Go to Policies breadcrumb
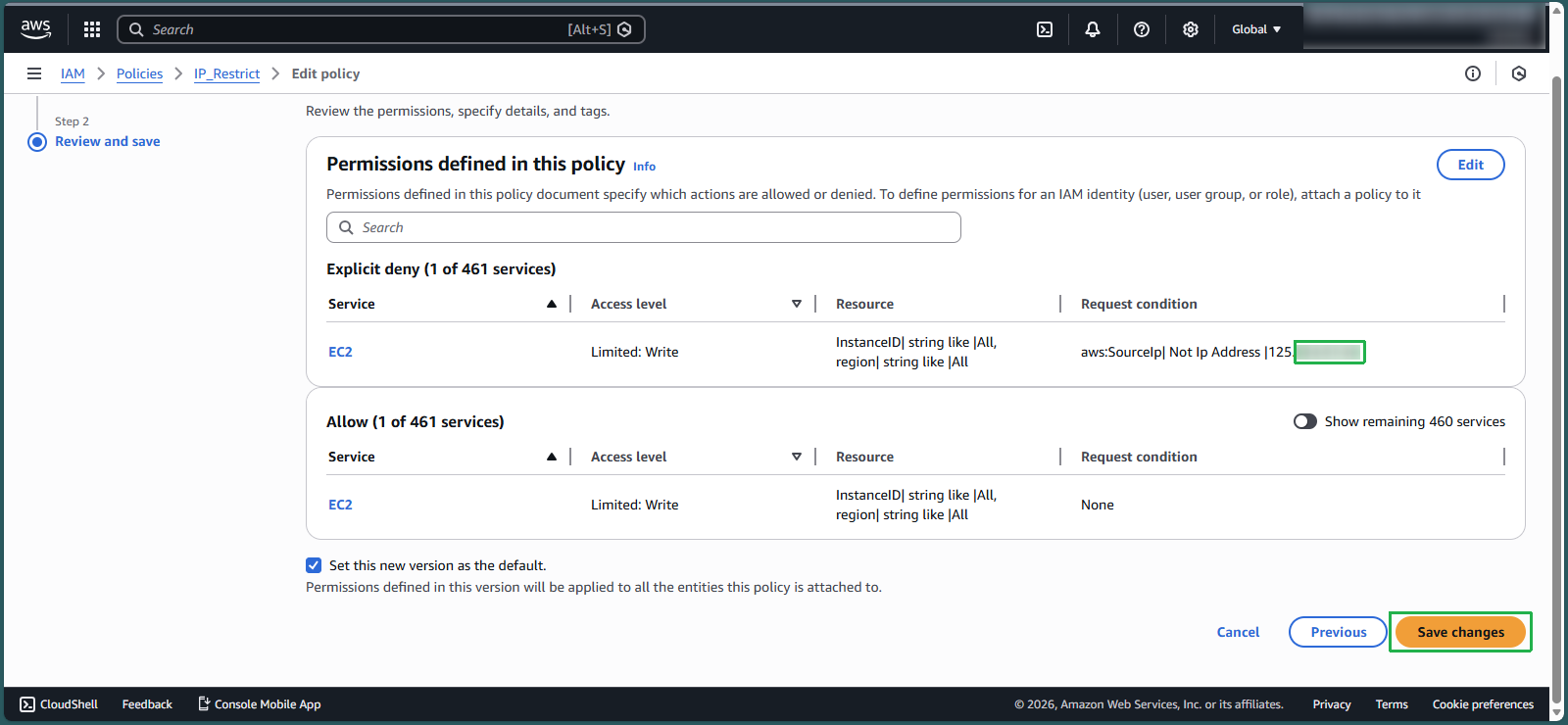The image size is (1568, 725). tap(140, 73)
